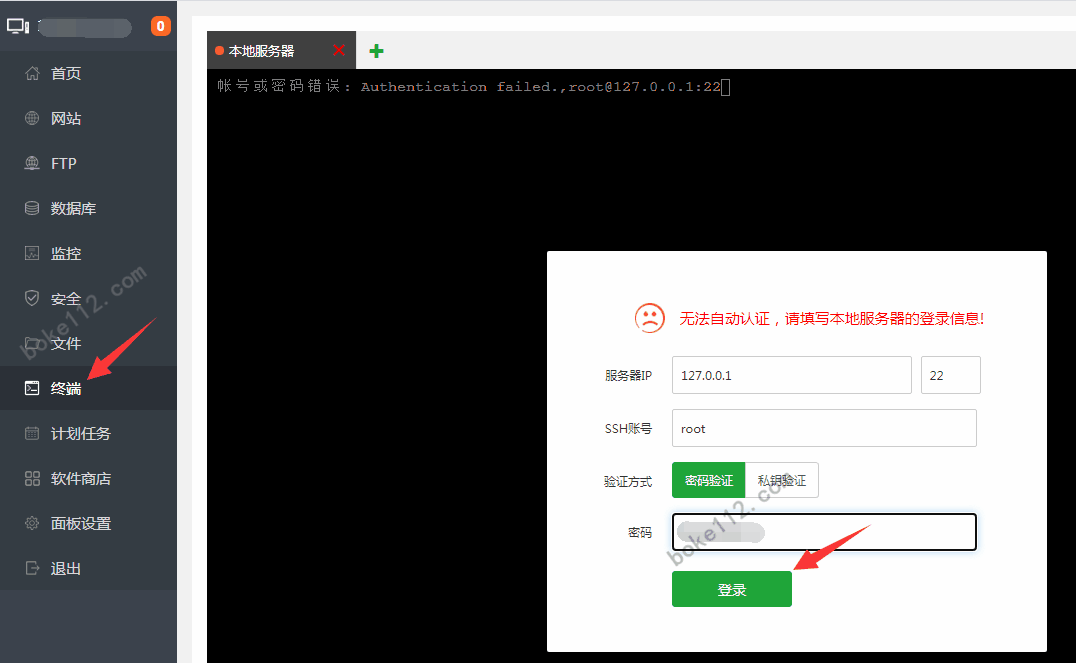Click the FTP globe icon
1076x663 pixels.
pos(32,163)
